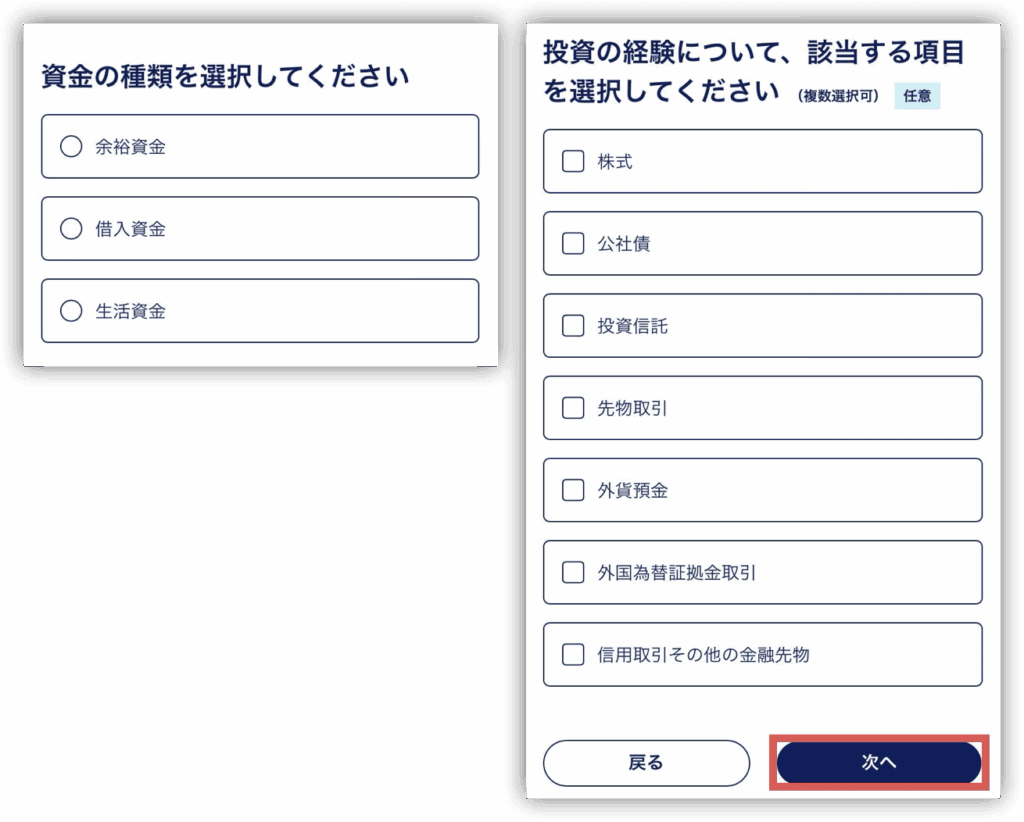This screenshot has width=1024, height=822.
Task: Click the 株式 label text
Action: (x=615, y=161)
